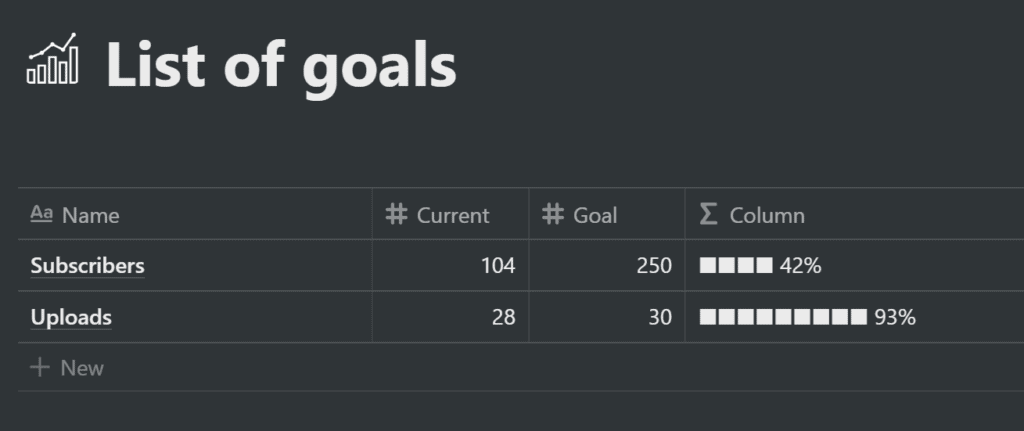
Task: Select the Subscribers current value 104
Action: 451,266
